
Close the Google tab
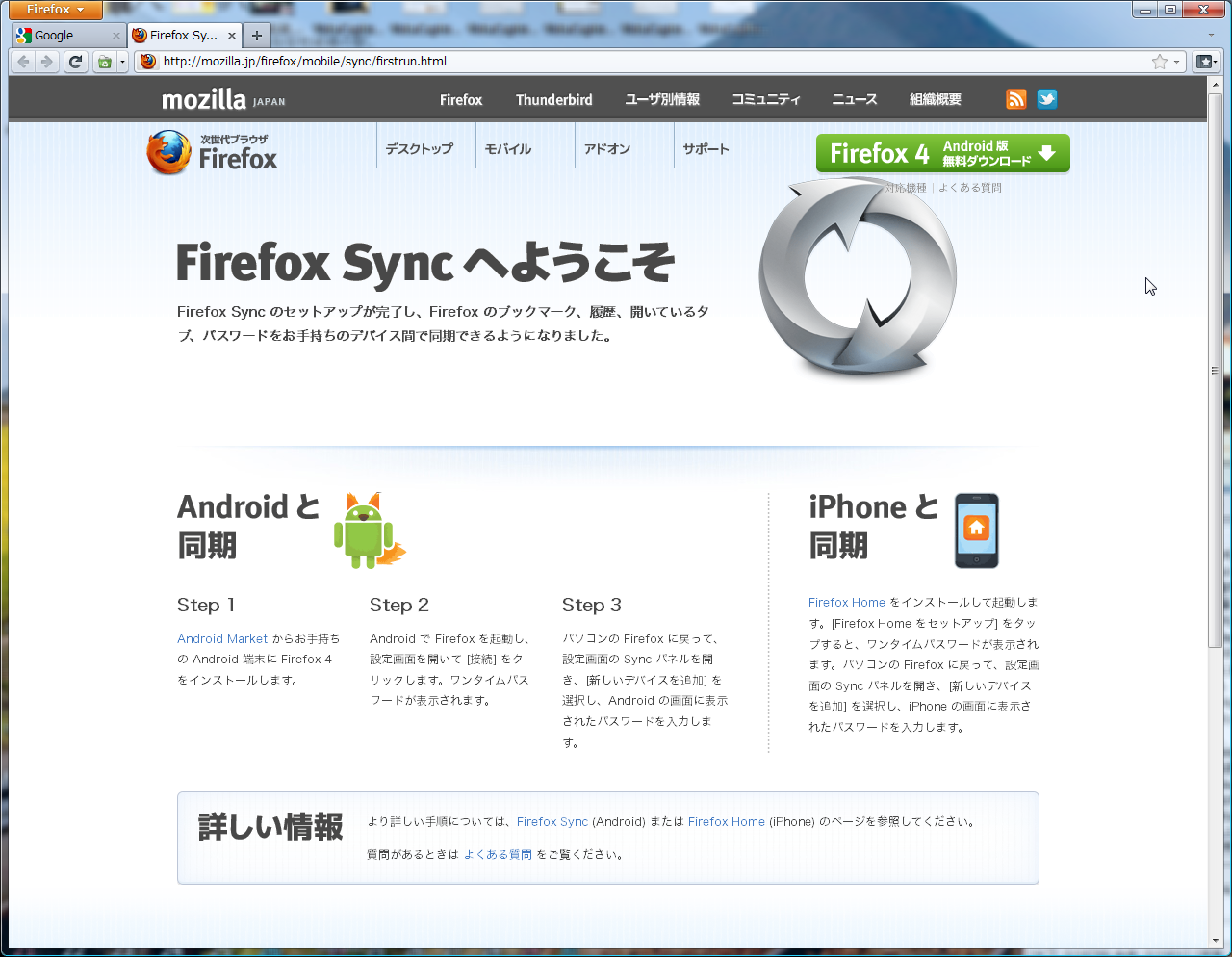tap(116, 36)
